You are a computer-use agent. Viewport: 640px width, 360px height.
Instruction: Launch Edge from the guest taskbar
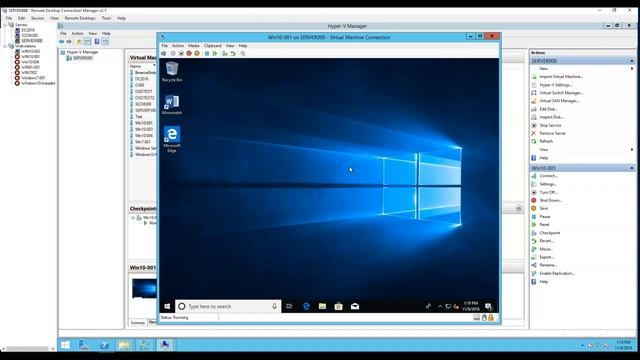306,306
